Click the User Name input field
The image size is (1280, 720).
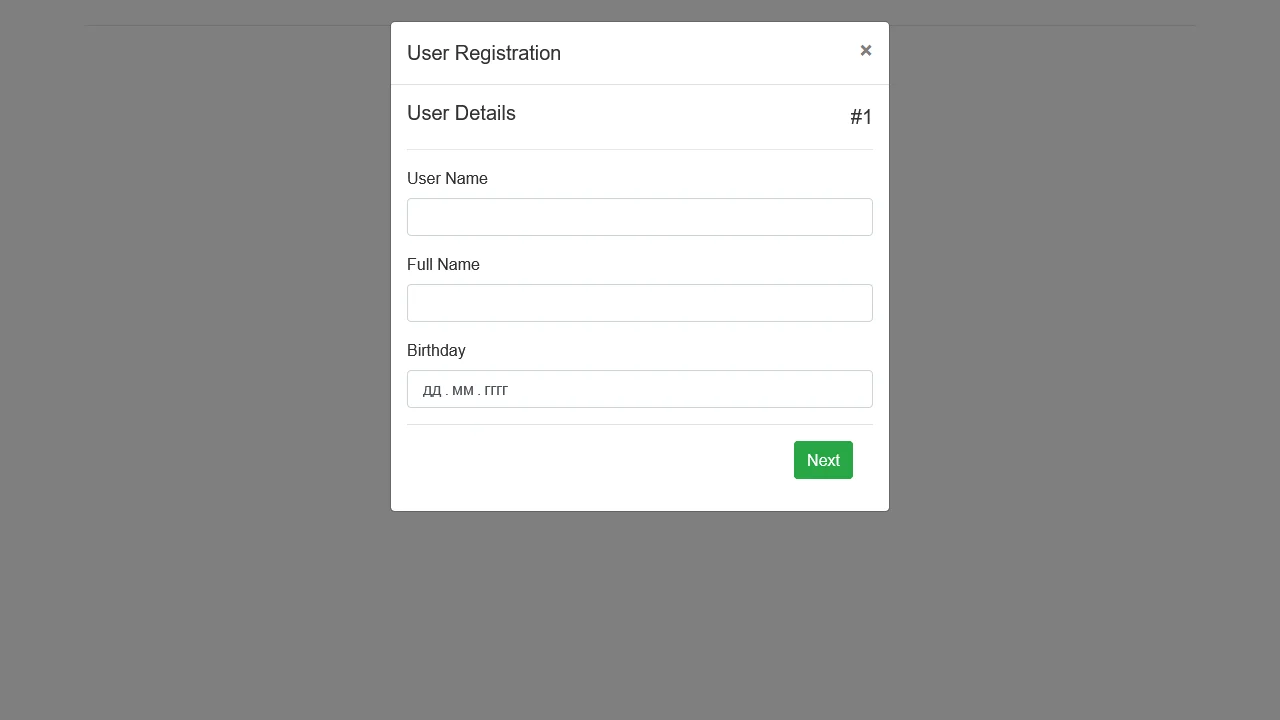639,217
